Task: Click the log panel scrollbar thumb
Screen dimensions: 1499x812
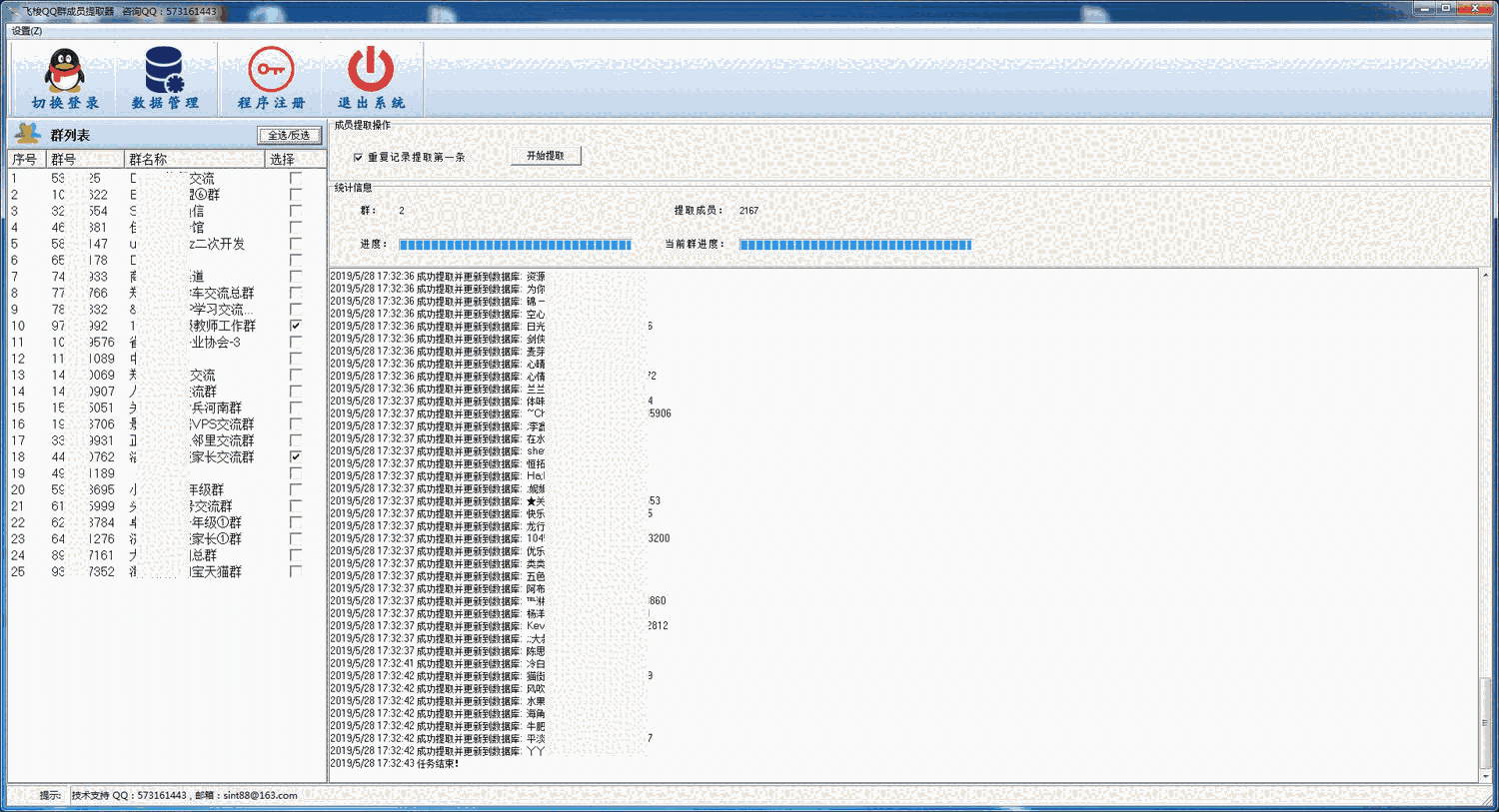Action: [1485, 723]
